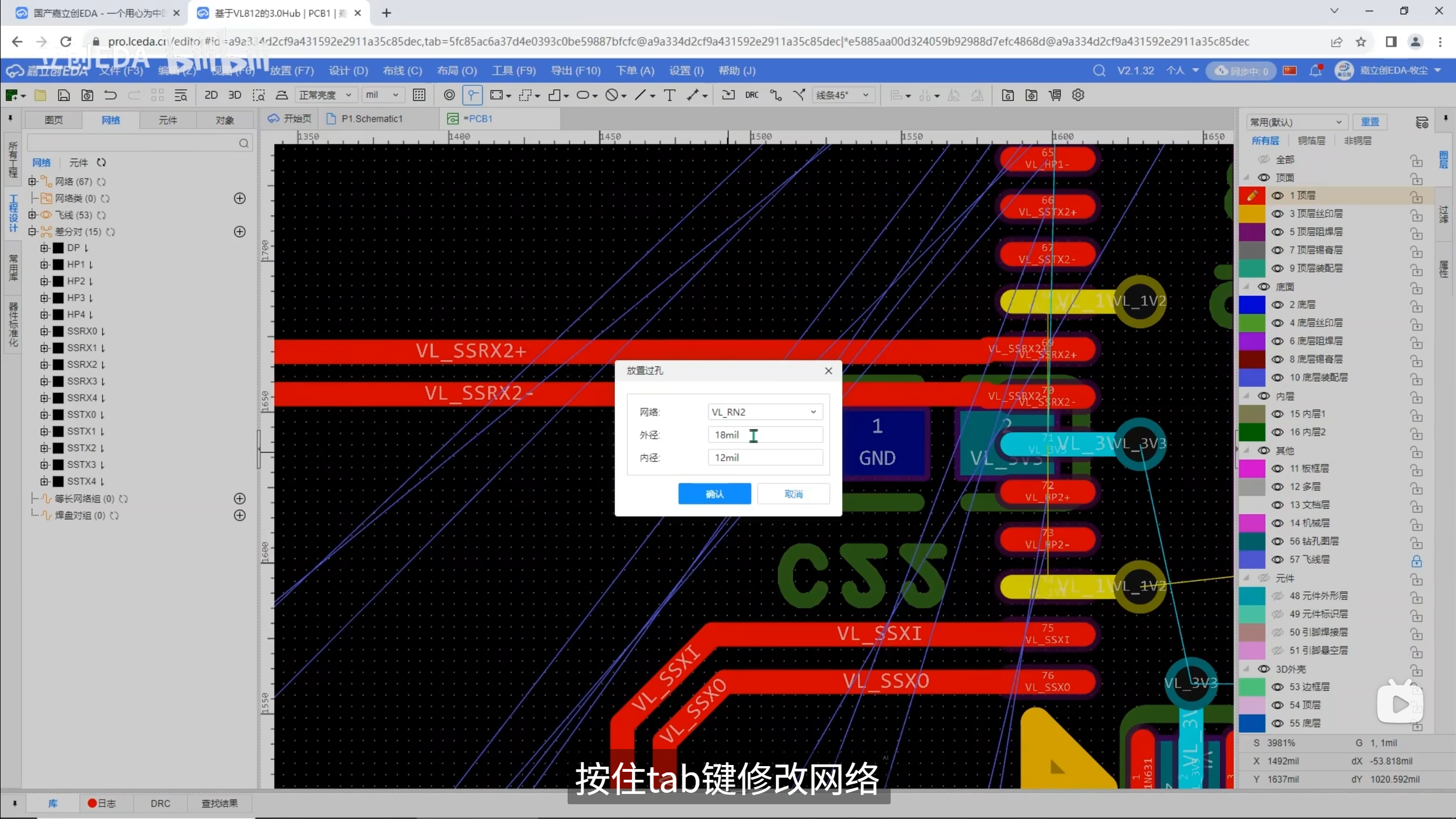Select the Text tool icon
The width and height of the screenshot is (1456, 819).
tap(669, 95)
